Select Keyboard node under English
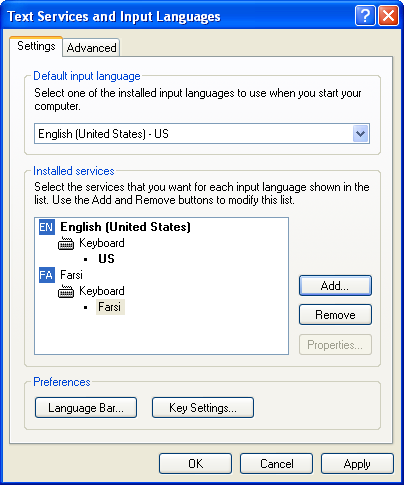 pyautogui.click(x=102, y=243)
